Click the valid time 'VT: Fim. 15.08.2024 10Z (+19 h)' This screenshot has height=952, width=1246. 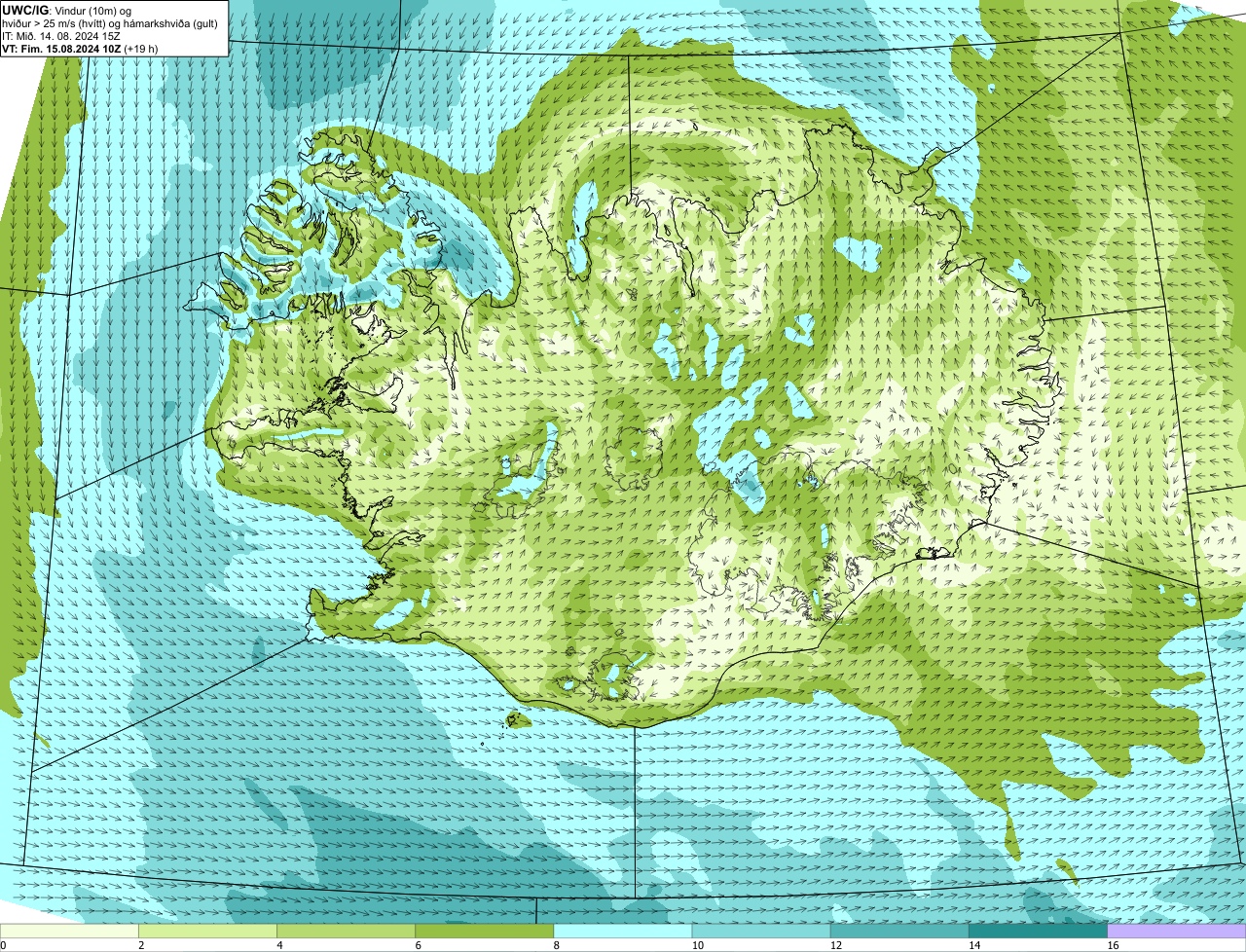pyautogui.click(x=81, y=49)
